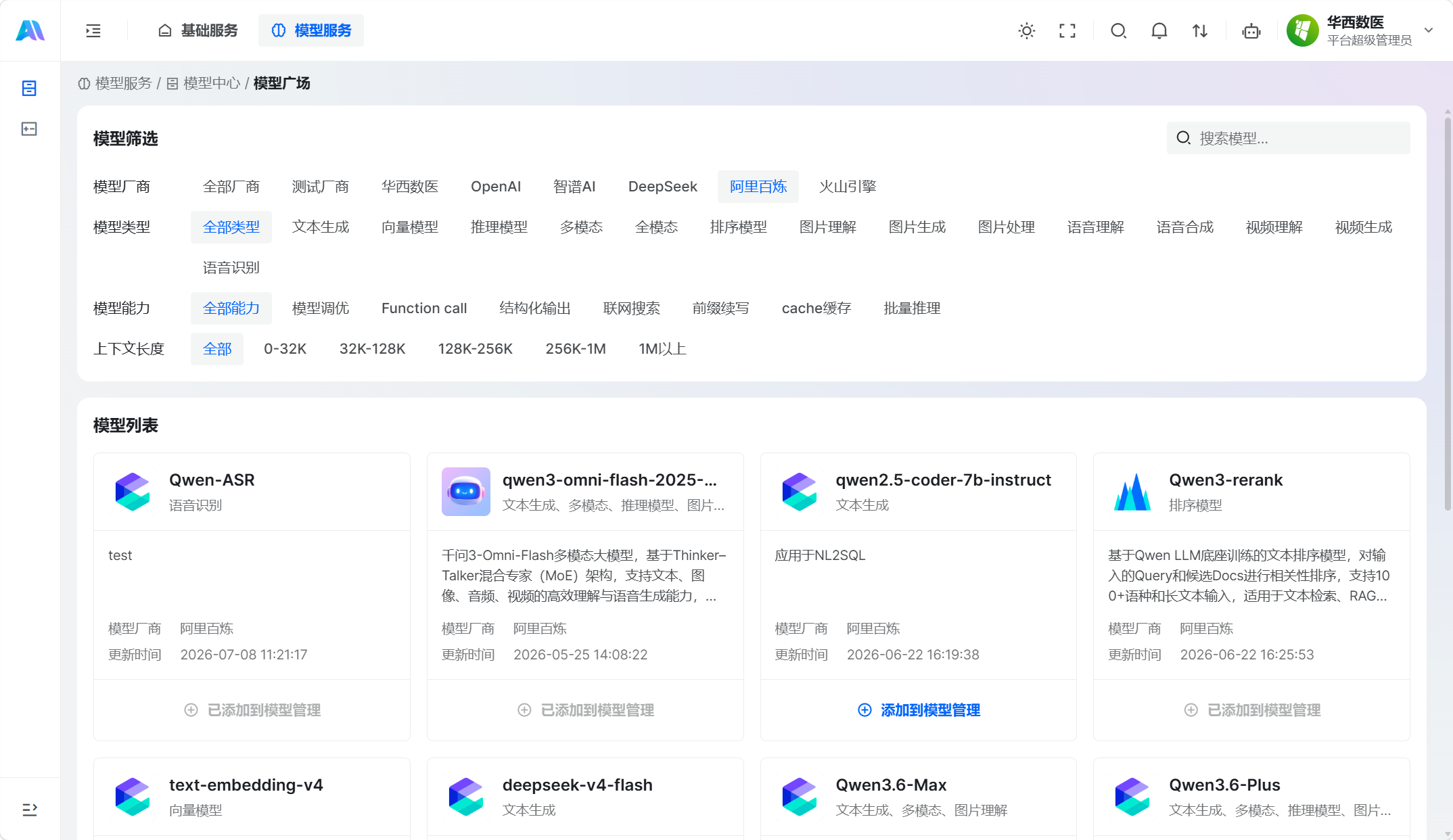1453x840 pixels.
Task: Focus the 搜索模型 search field
Action: pos(1288,138)
